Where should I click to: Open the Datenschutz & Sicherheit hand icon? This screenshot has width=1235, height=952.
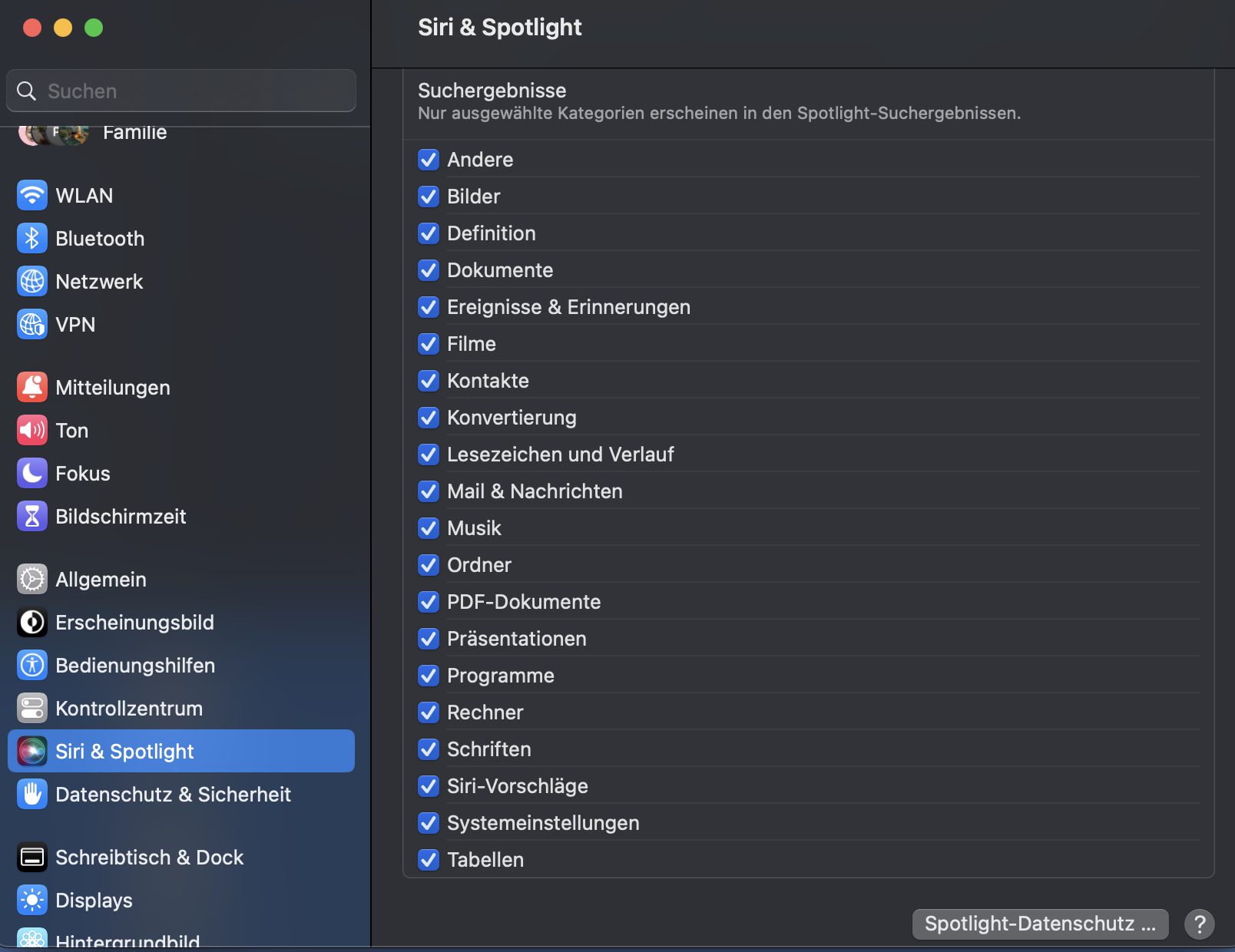tap(32, 795)
